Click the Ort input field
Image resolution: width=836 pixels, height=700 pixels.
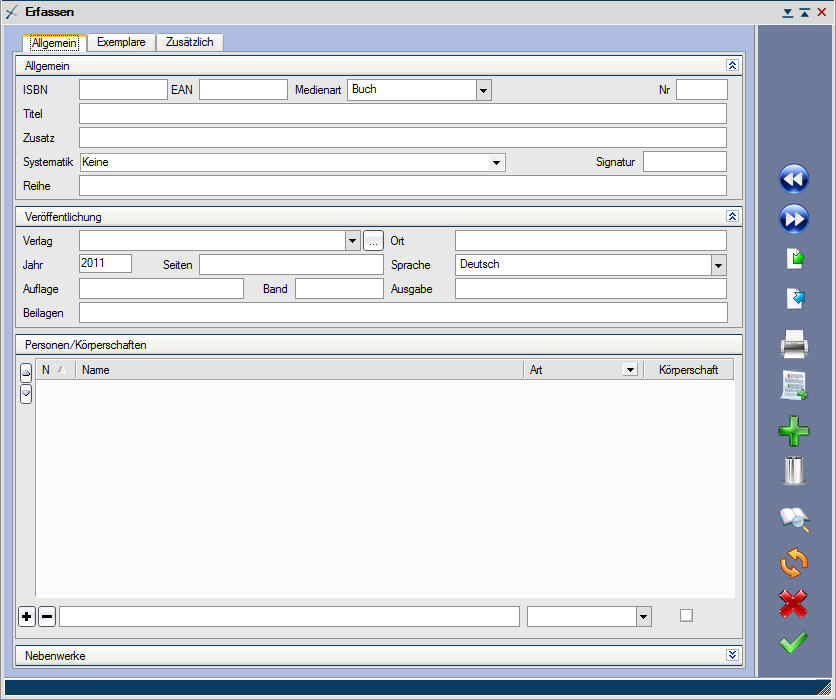591,240
